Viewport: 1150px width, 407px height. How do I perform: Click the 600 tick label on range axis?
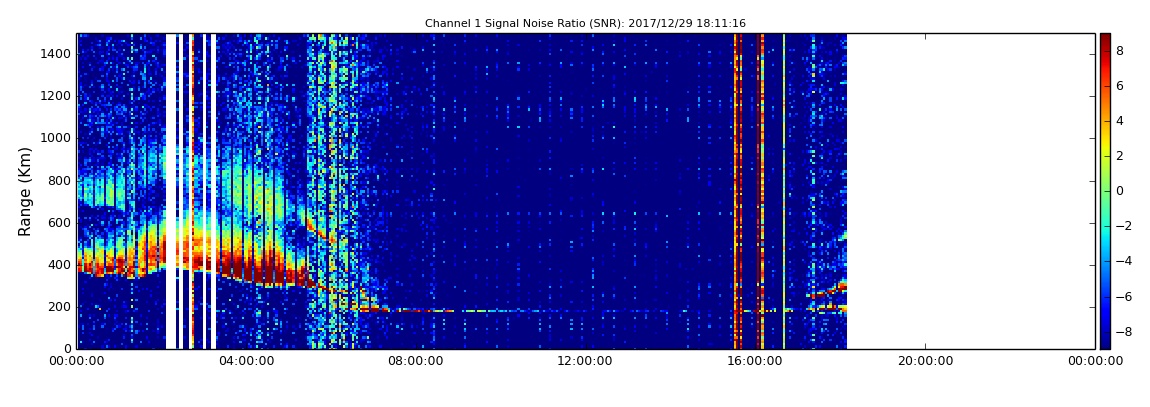pos(60,223)
